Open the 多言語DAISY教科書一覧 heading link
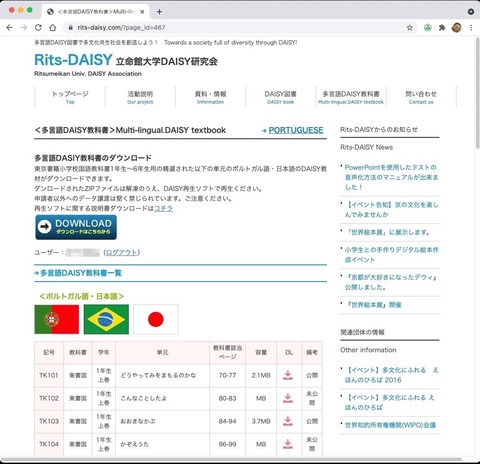 (x=81, y=273)
